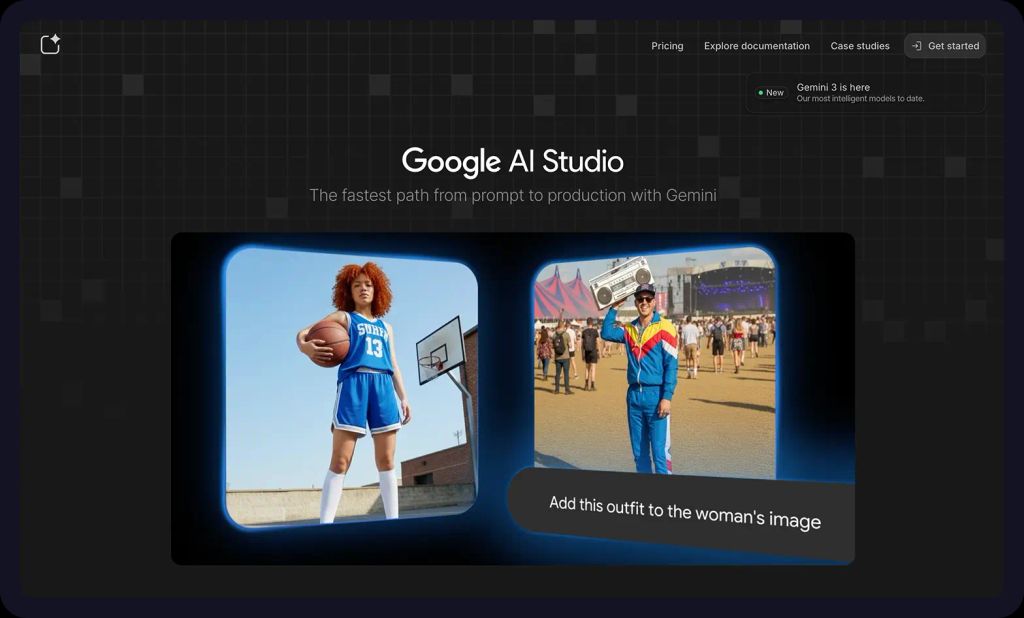Click the New badge pill
The height and width of the screenshot is (618, 1024).
tap(771, 92)
